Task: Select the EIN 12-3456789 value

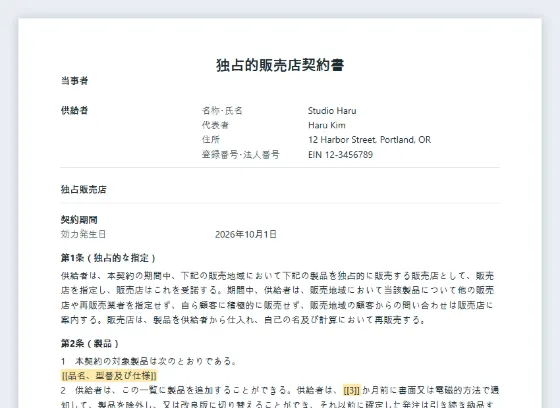Action: point(341,155)
